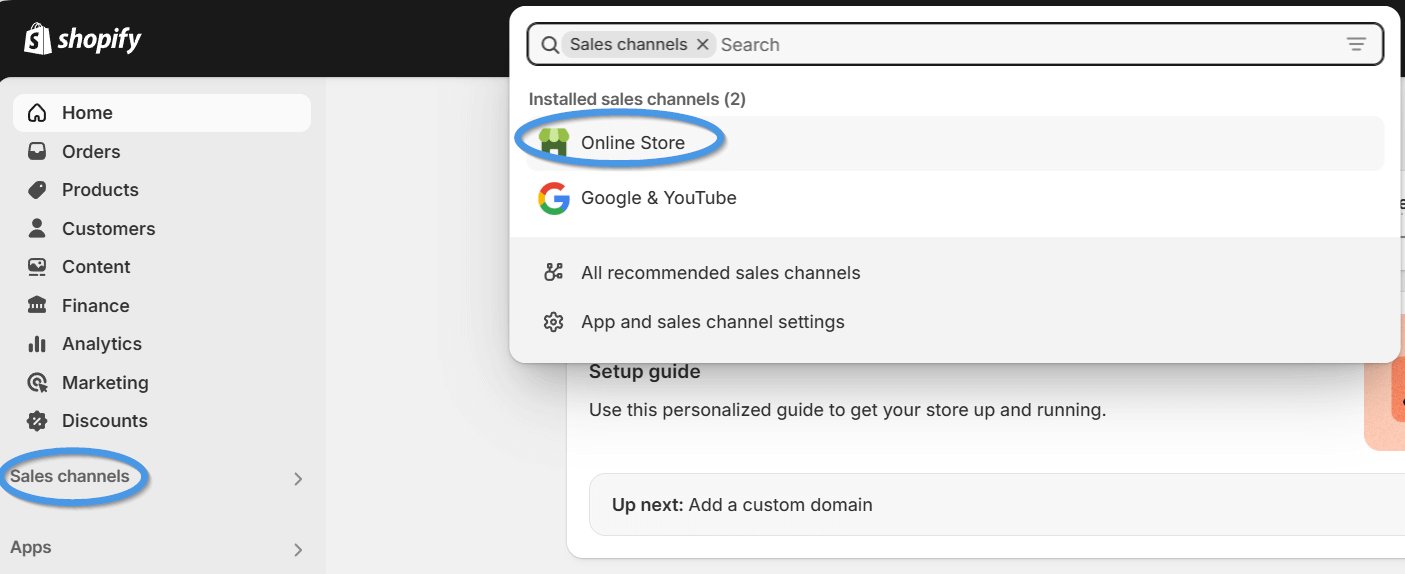The image size is (1405, 574).
Task: Click Installed sales channels (2) label
Action: [637, 99]
